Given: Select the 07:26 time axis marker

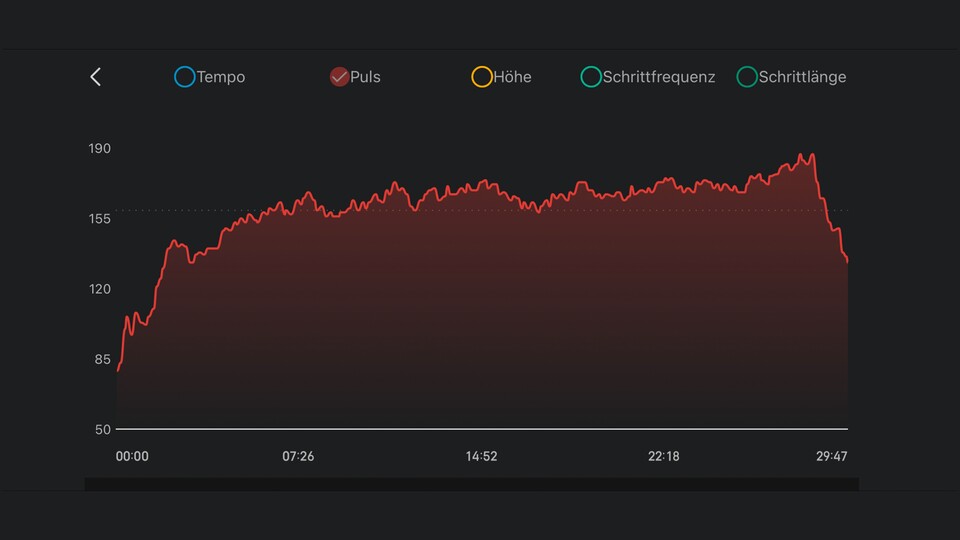Looking at the screenshot, I should [298, 456].
